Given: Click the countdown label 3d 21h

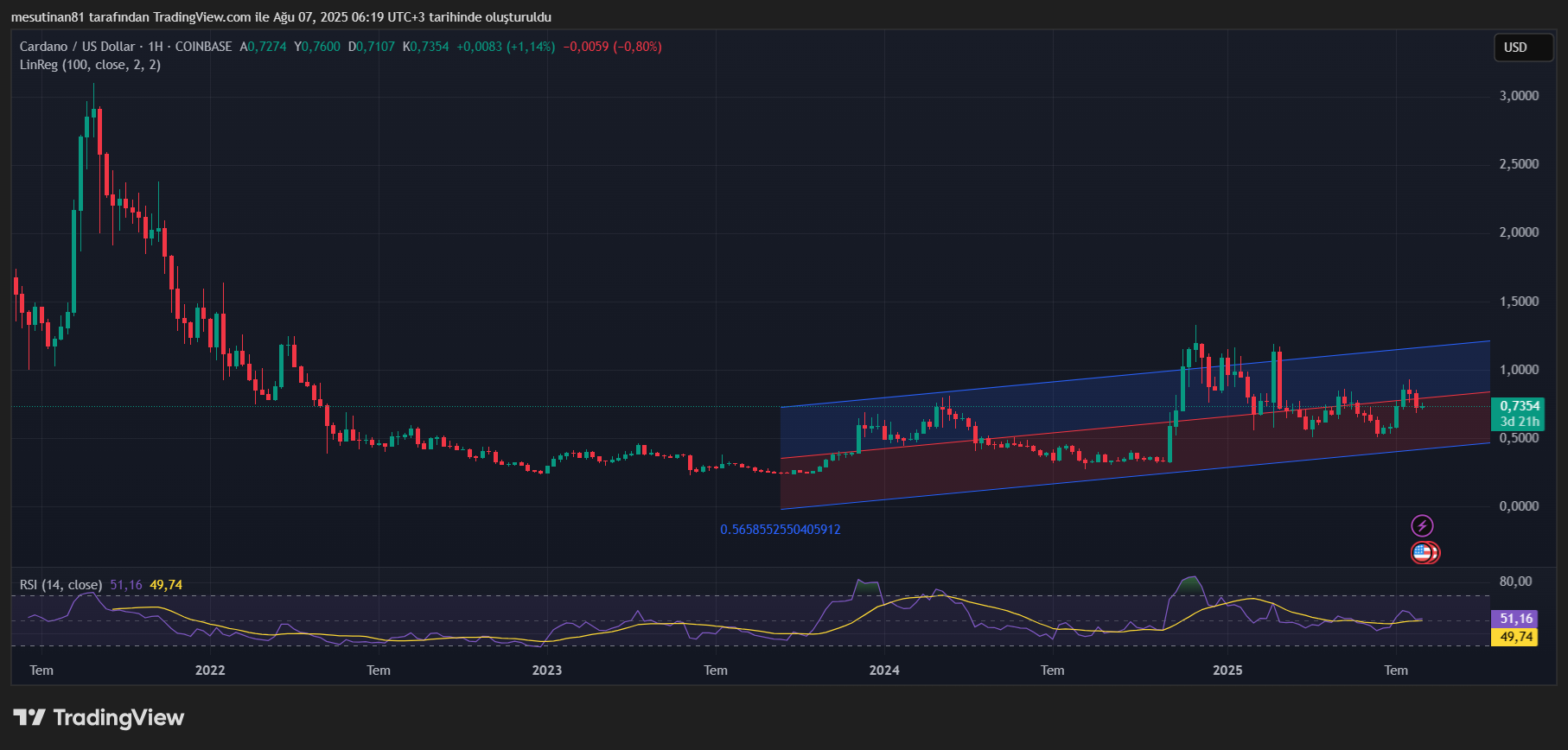Looking at the screenshot, I should pos(1518,422).
